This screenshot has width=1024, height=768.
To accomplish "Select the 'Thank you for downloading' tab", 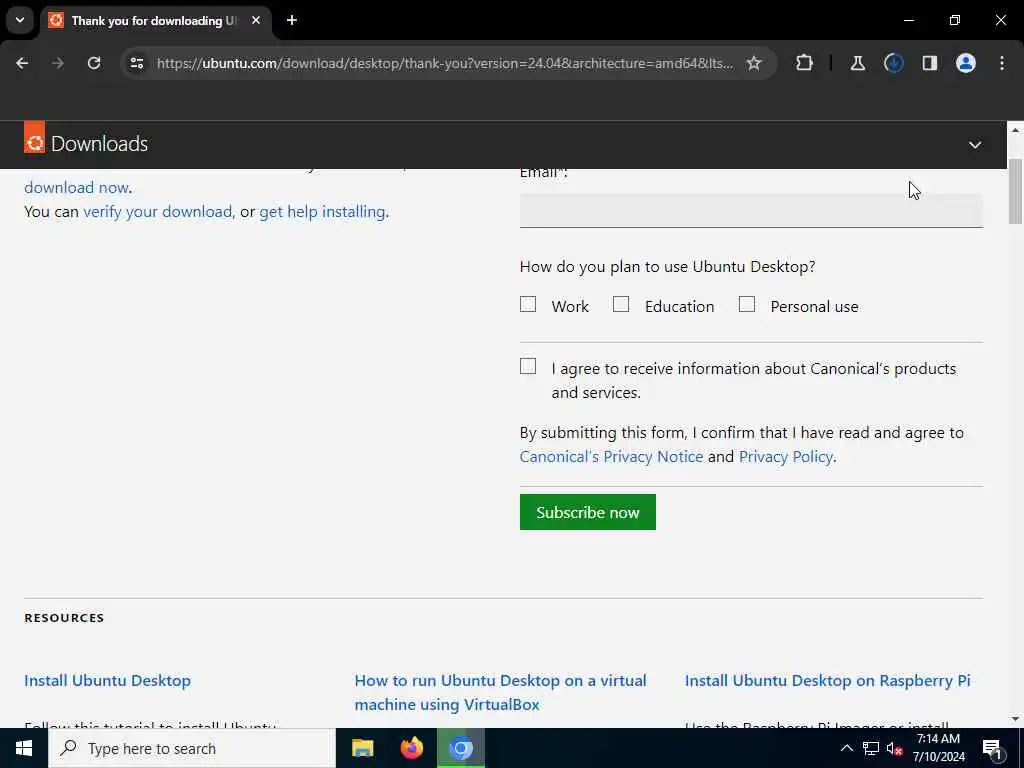I will click(x=155, y=20).
